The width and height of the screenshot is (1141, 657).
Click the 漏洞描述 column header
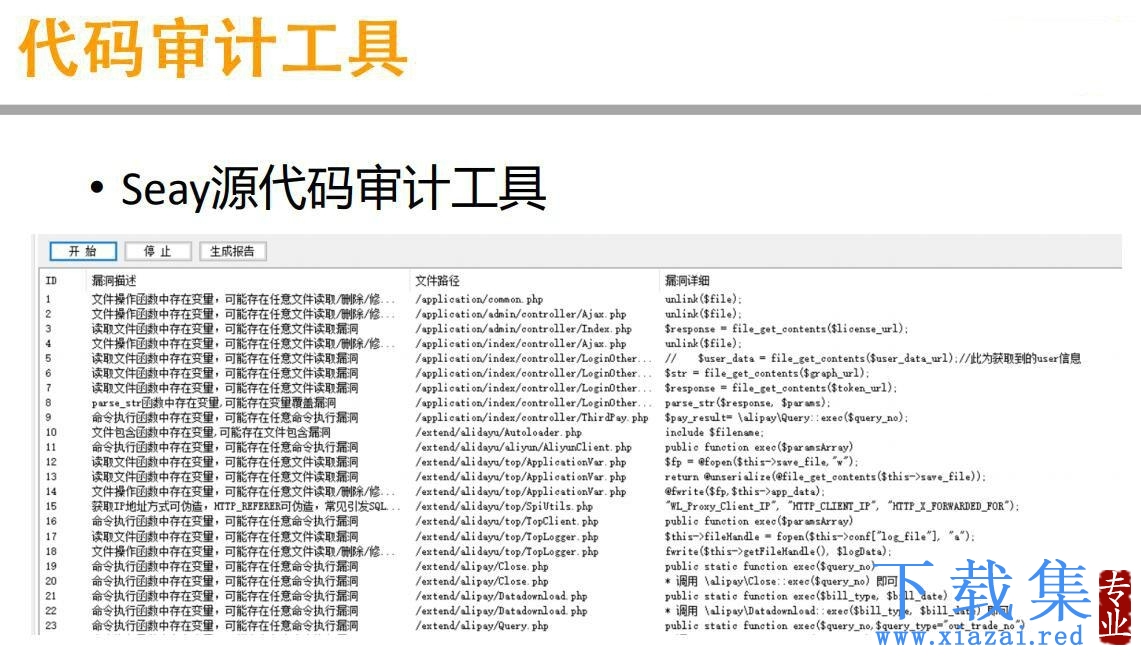point(114,281)
